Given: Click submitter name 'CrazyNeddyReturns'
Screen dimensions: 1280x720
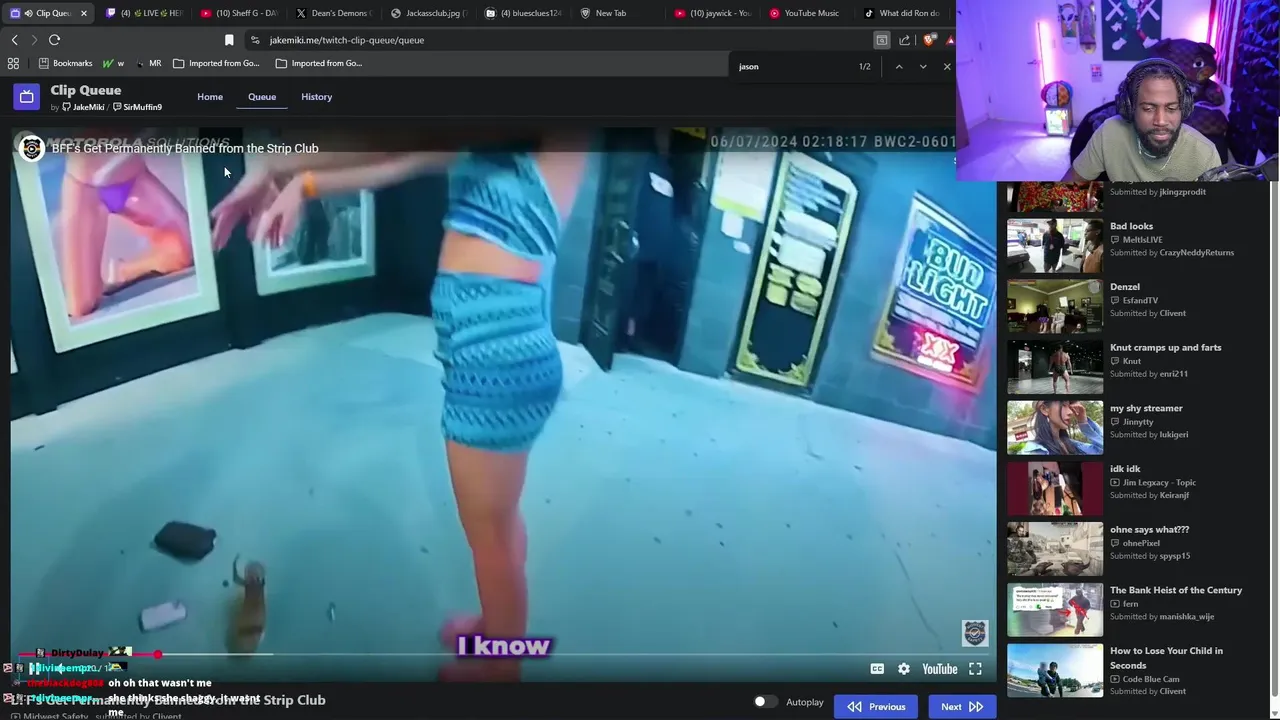Looking at the screenshot, I should tap(1196, 253).
